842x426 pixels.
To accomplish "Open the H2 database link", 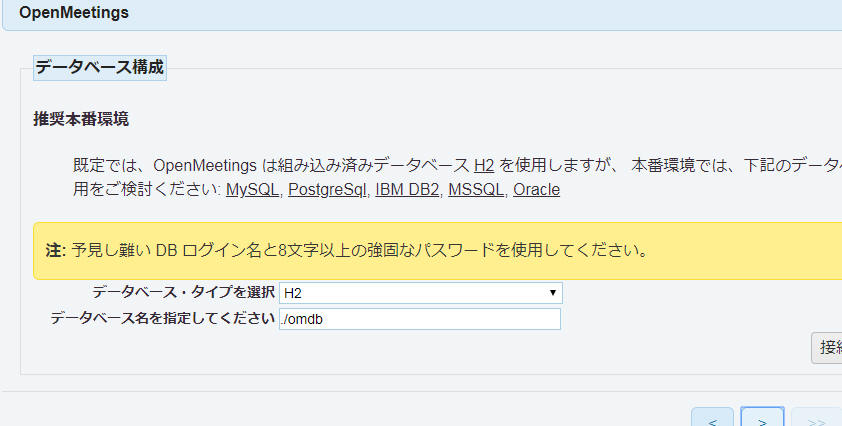I will tap(484, 165).
